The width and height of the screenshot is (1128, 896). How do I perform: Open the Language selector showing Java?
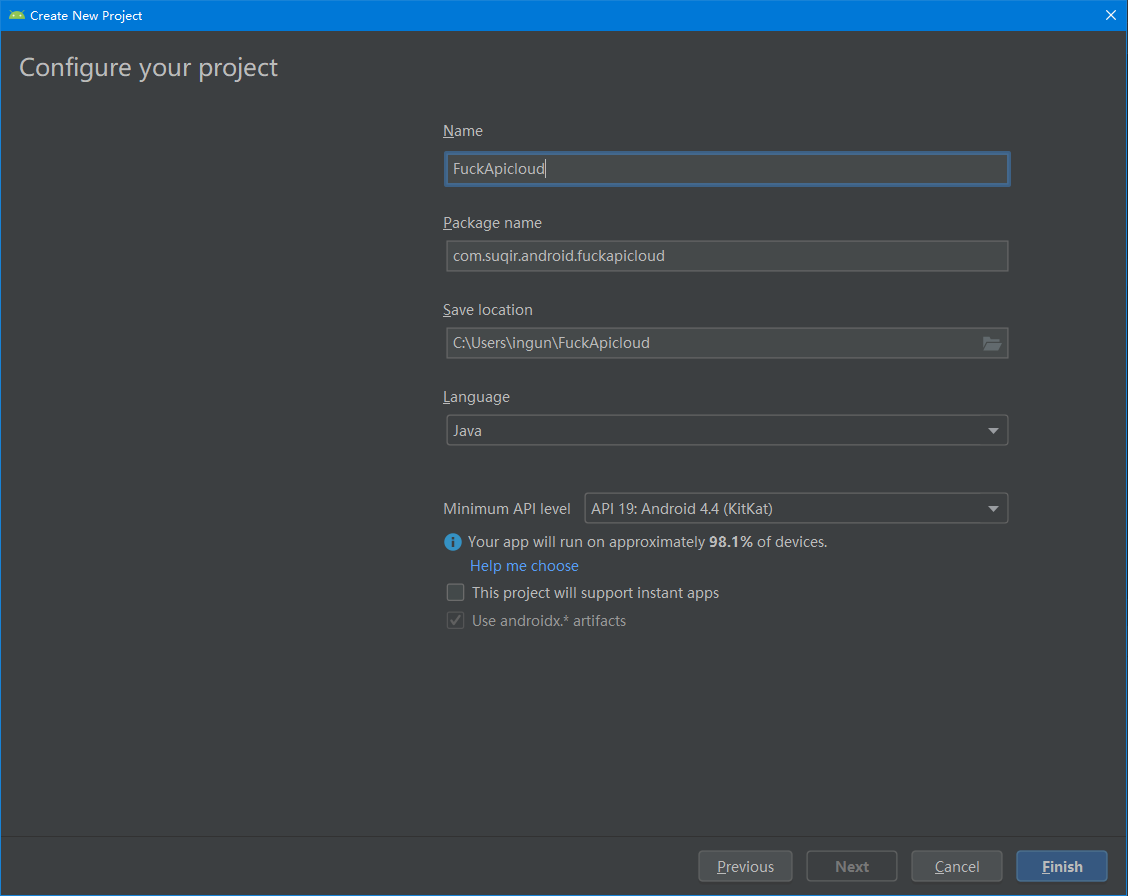727,430
